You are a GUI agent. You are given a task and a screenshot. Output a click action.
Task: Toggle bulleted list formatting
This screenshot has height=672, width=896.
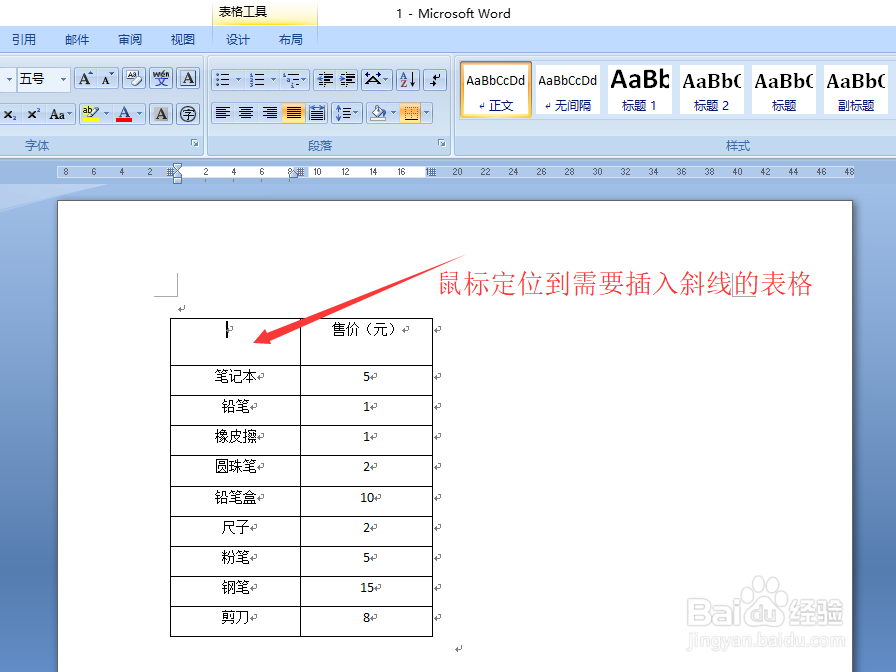(223, 79)
